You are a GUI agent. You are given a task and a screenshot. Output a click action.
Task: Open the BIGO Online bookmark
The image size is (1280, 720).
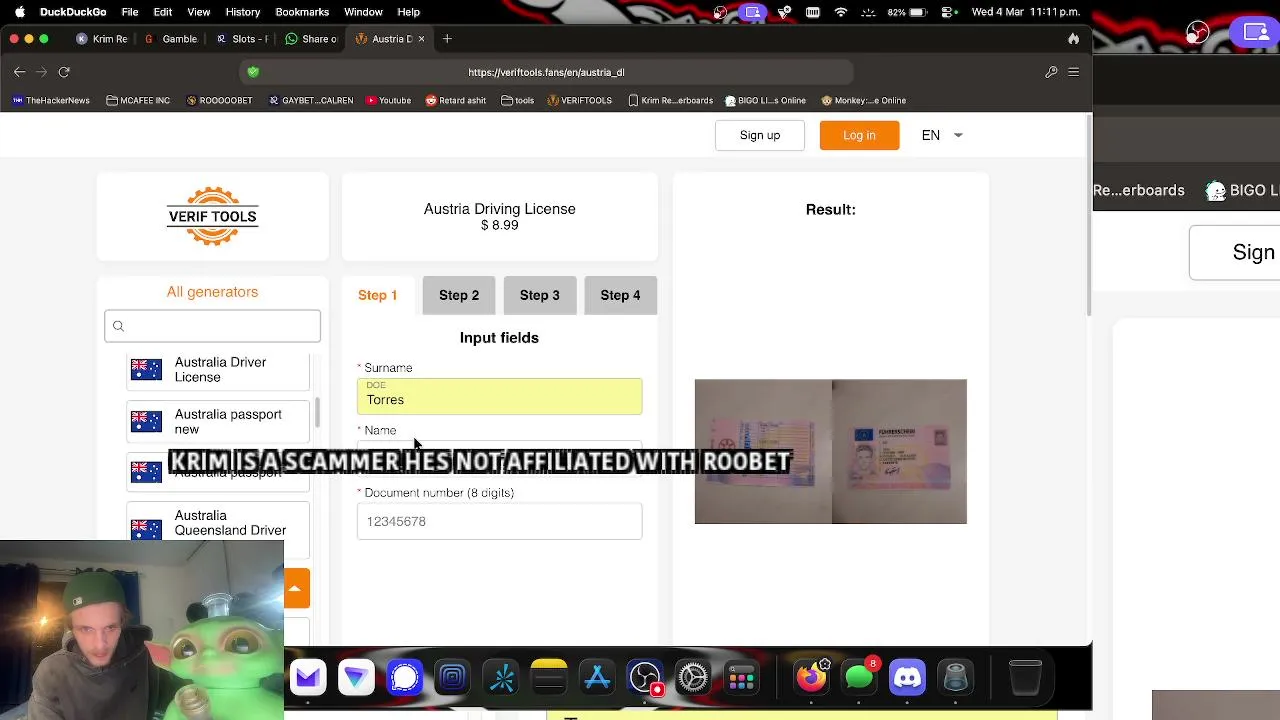(765, 100)
